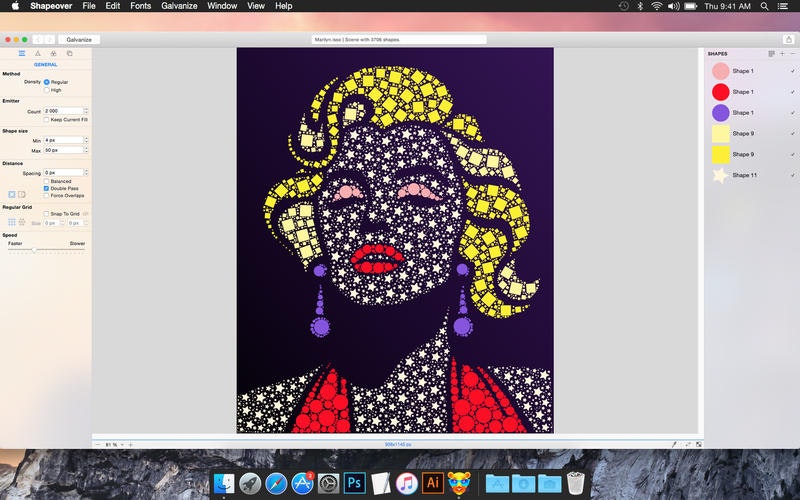Image resolution: width=800 pixels, height=500 pixels.
Task: Add a new shape with the plus icon
Action: coord(782,54)
